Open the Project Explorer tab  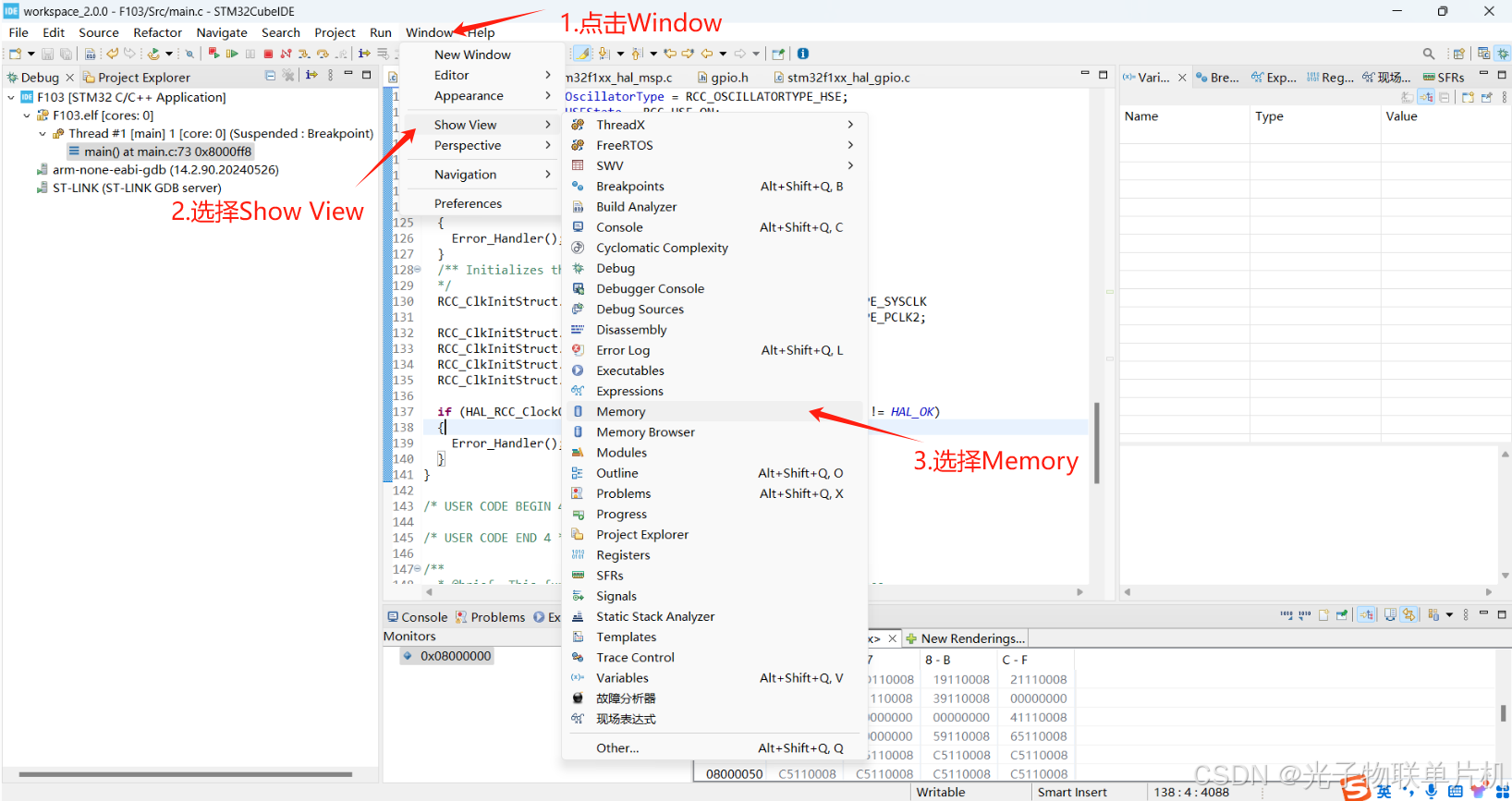tap(136, 78)
